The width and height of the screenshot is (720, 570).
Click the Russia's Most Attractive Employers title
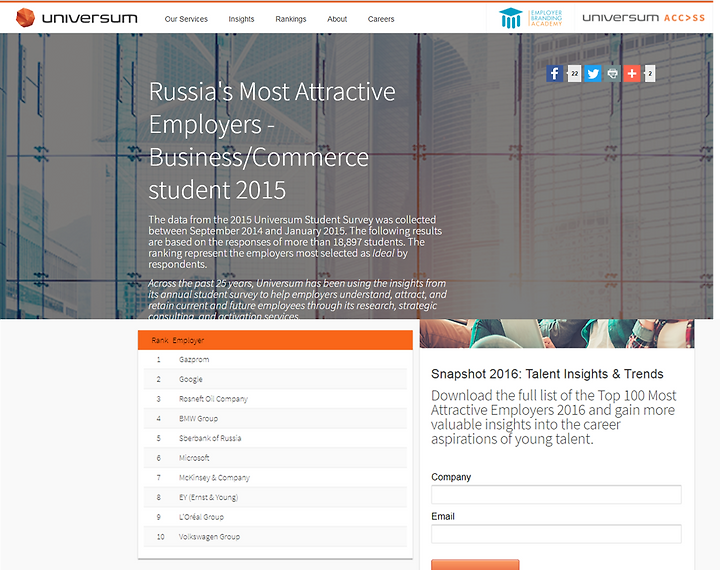click(x=272, y=141)
